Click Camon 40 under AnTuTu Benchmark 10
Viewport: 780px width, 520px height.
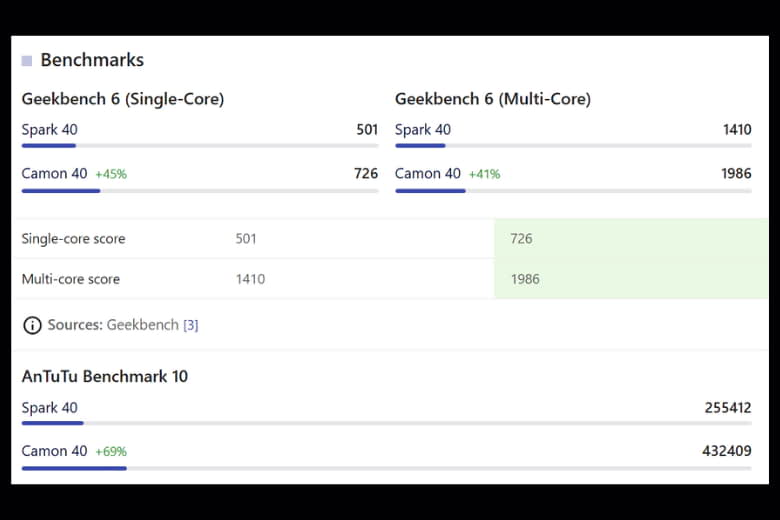tap(54, 451)
